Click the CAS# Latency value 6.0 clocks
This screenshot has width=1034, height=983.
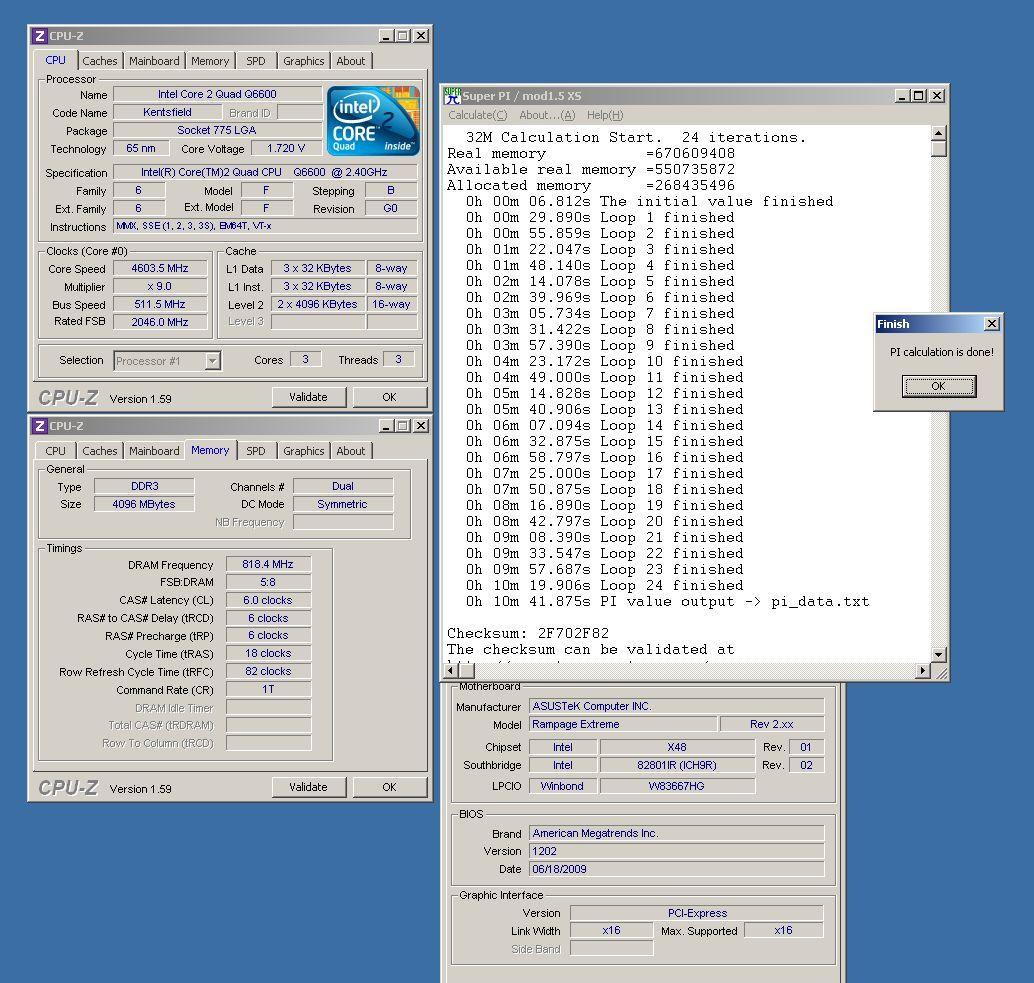click(x=268, y=601)
